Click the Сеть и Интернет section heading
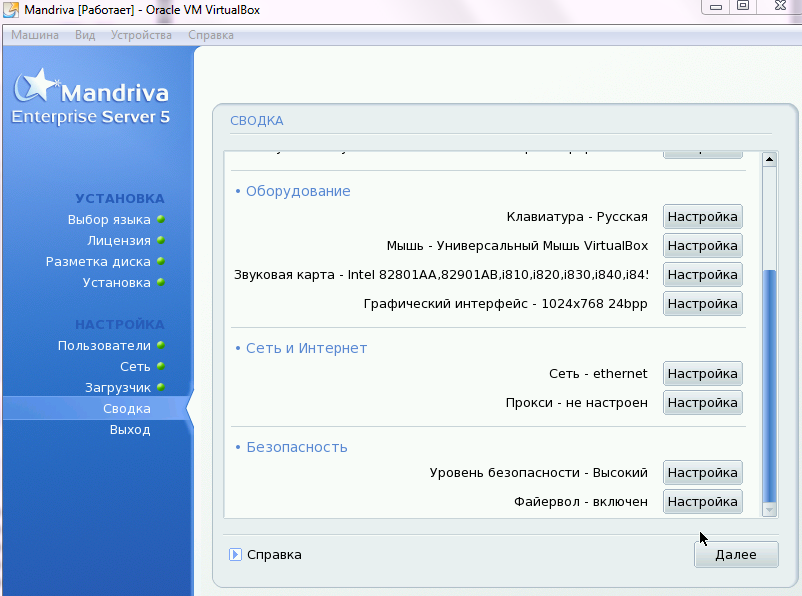 click(x=306, y=348)
